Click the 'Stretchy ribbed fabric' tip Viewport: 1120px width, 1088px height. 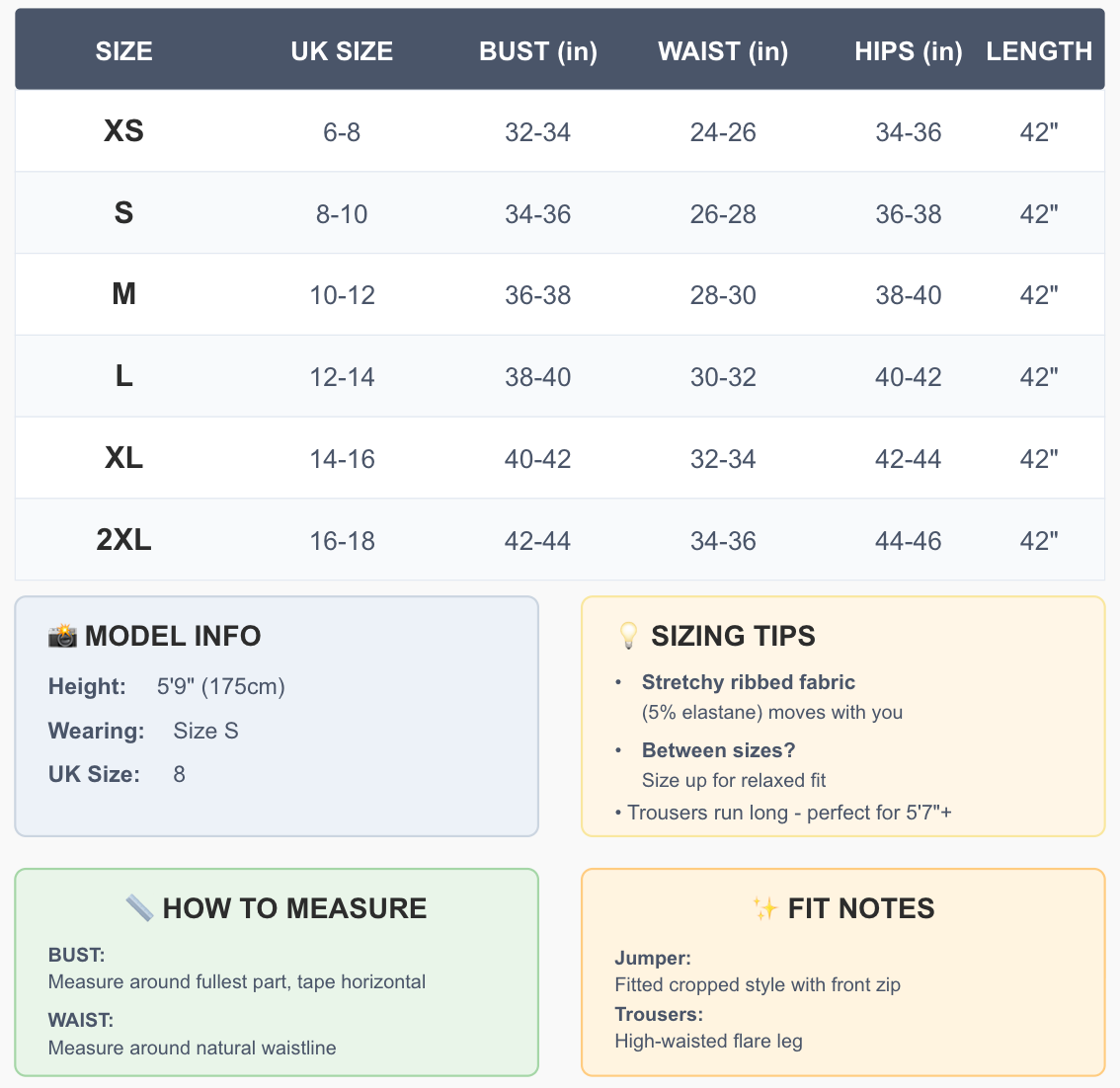point(748,682)
